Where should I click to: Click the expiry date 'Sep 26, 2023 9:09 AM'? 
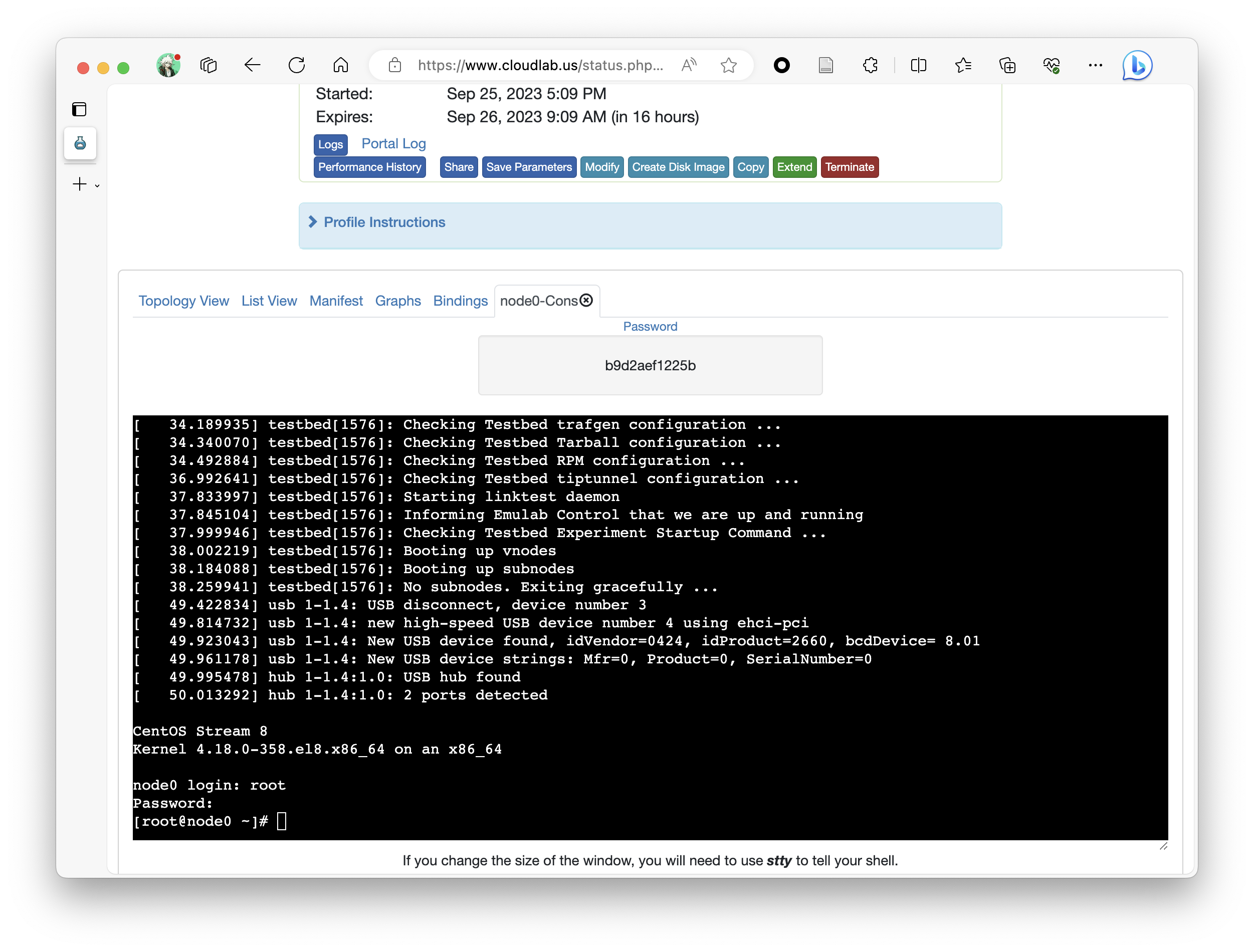click(527, 117)
